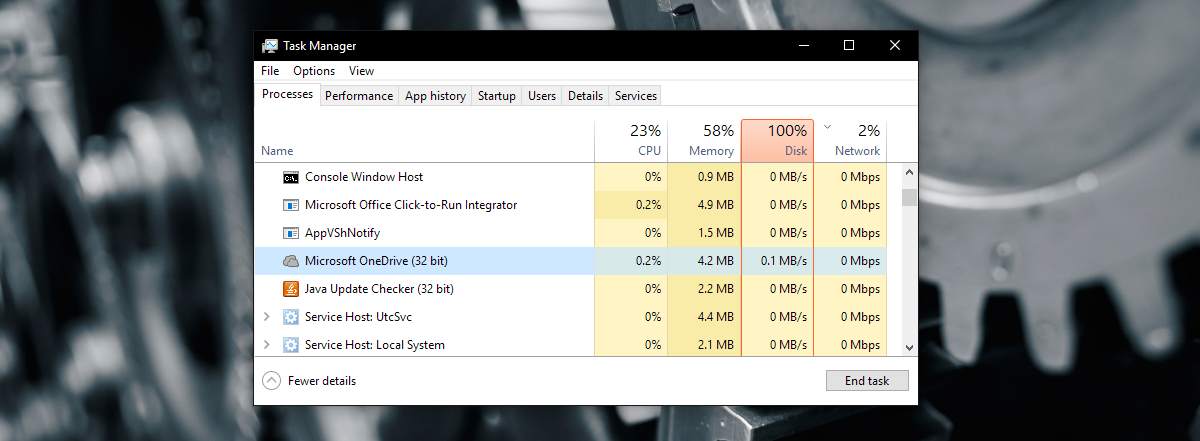Switch to the Startup tab
This screenshot has width=1200, height=441.
tap(497, 96)
